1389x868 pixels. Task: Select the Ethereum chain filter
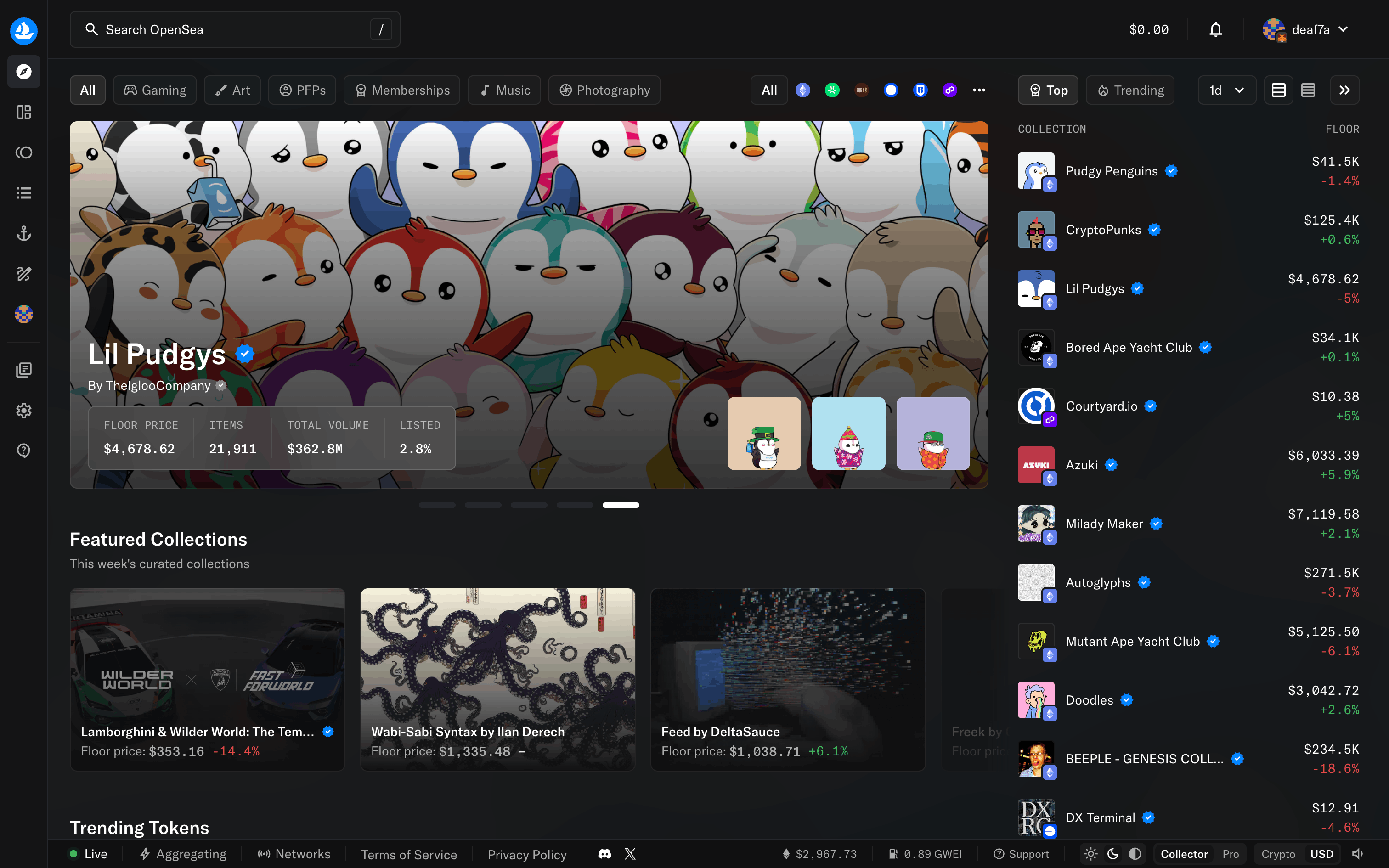[803, 90]
